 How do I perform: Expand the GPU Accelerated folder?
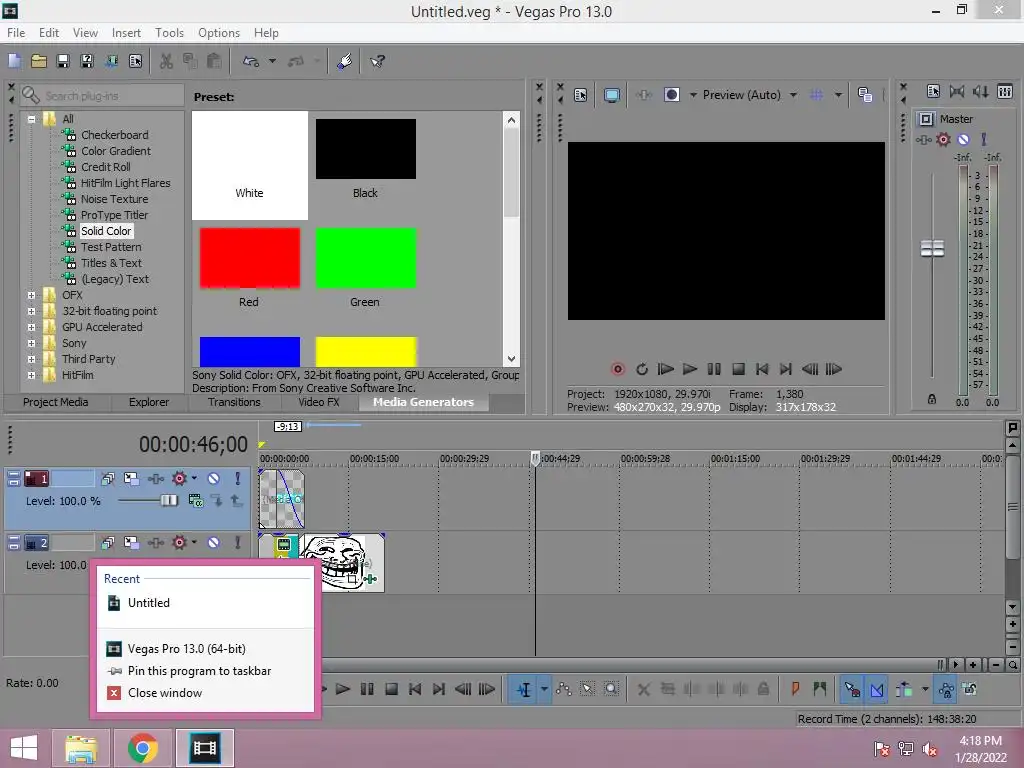coord(31,327)
